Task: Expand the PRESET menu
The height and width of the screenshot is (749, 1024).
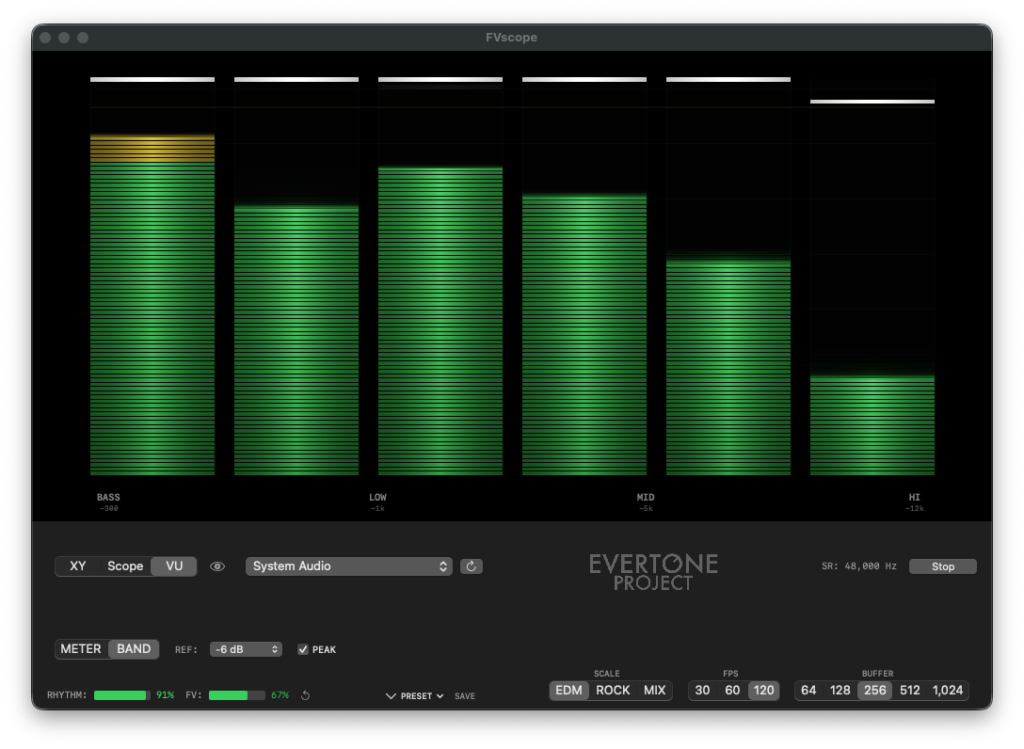Action: click(421, 696)
